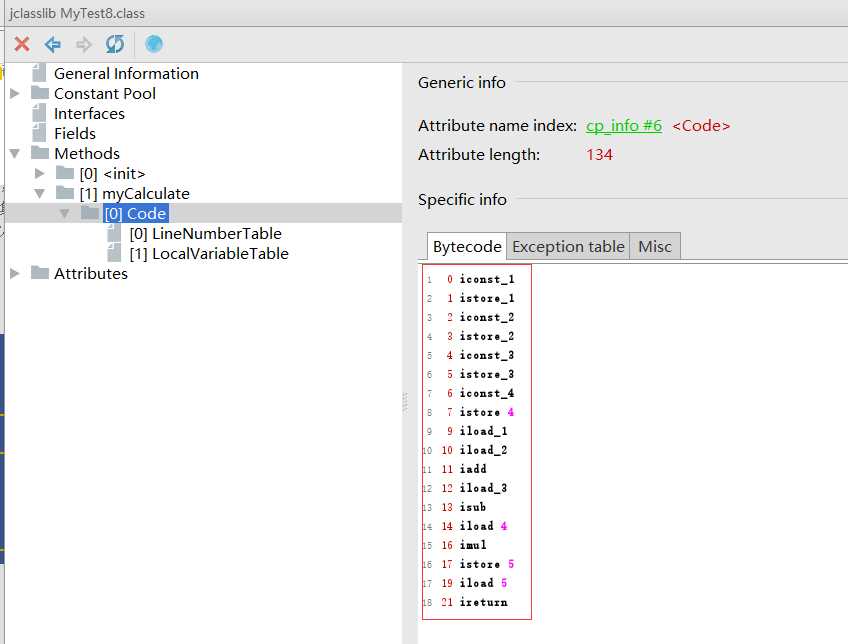Select General Information in the tree
The width and height of the screenshot is (848, 644).
(x=126, y=74)
